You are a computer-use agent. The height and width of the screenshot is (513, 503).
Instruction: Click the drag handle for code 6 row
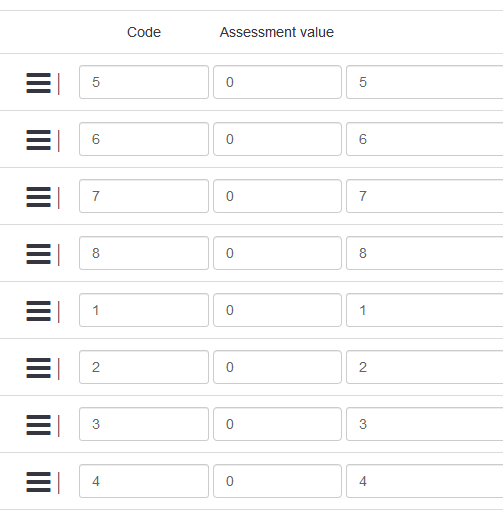tap(38, 140)
